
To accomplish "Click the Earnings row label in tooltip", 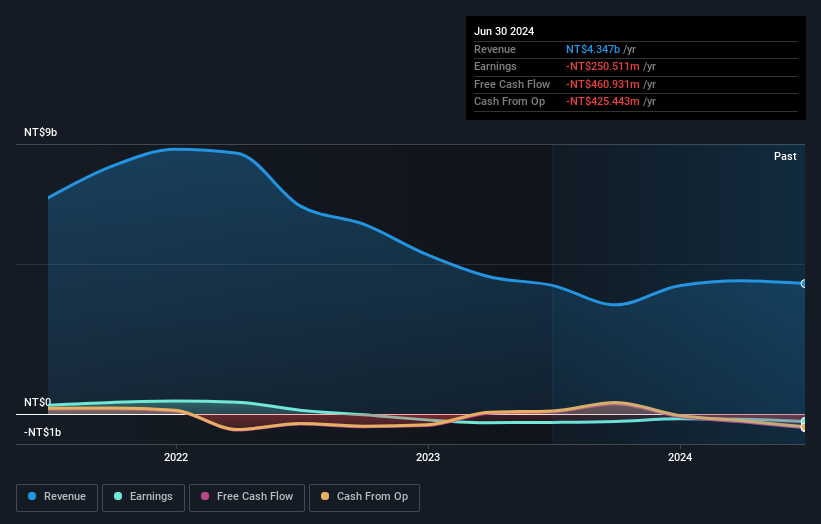I will (x=495, y=66).
